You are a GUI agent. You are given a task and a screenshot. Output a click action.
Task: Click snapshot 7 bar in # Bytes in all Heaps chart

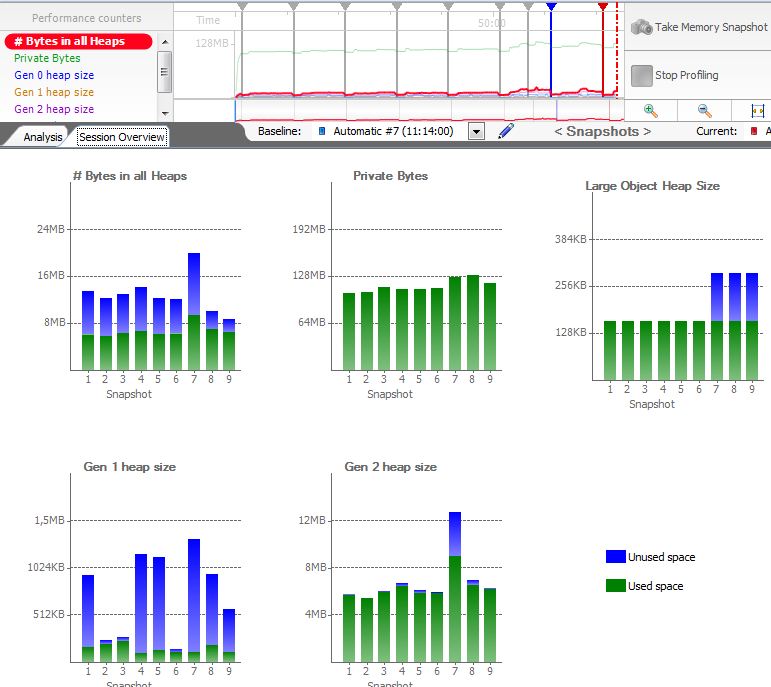point(194,311)
